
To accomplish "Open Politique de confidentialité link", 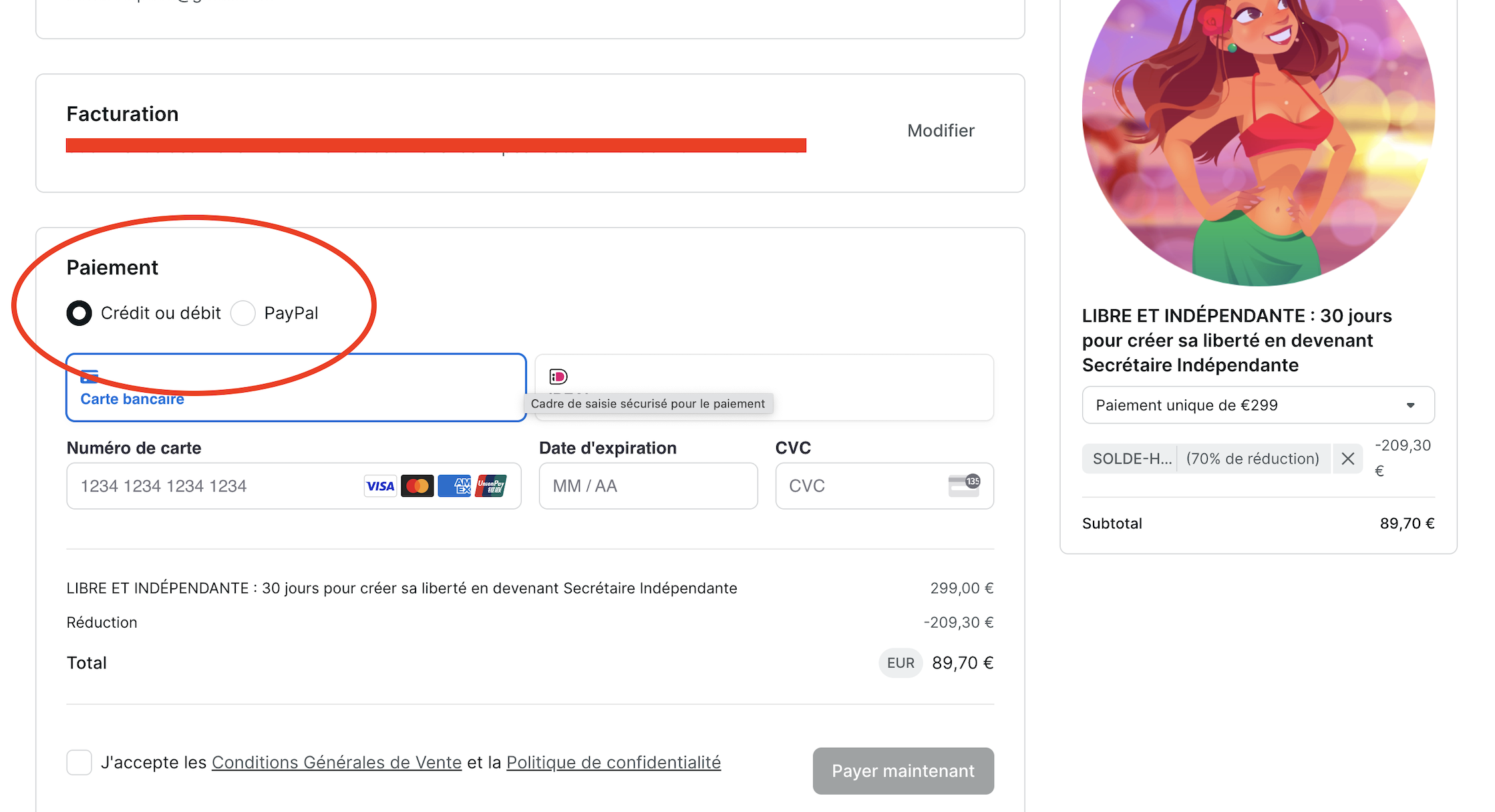I will pos(614,763).
